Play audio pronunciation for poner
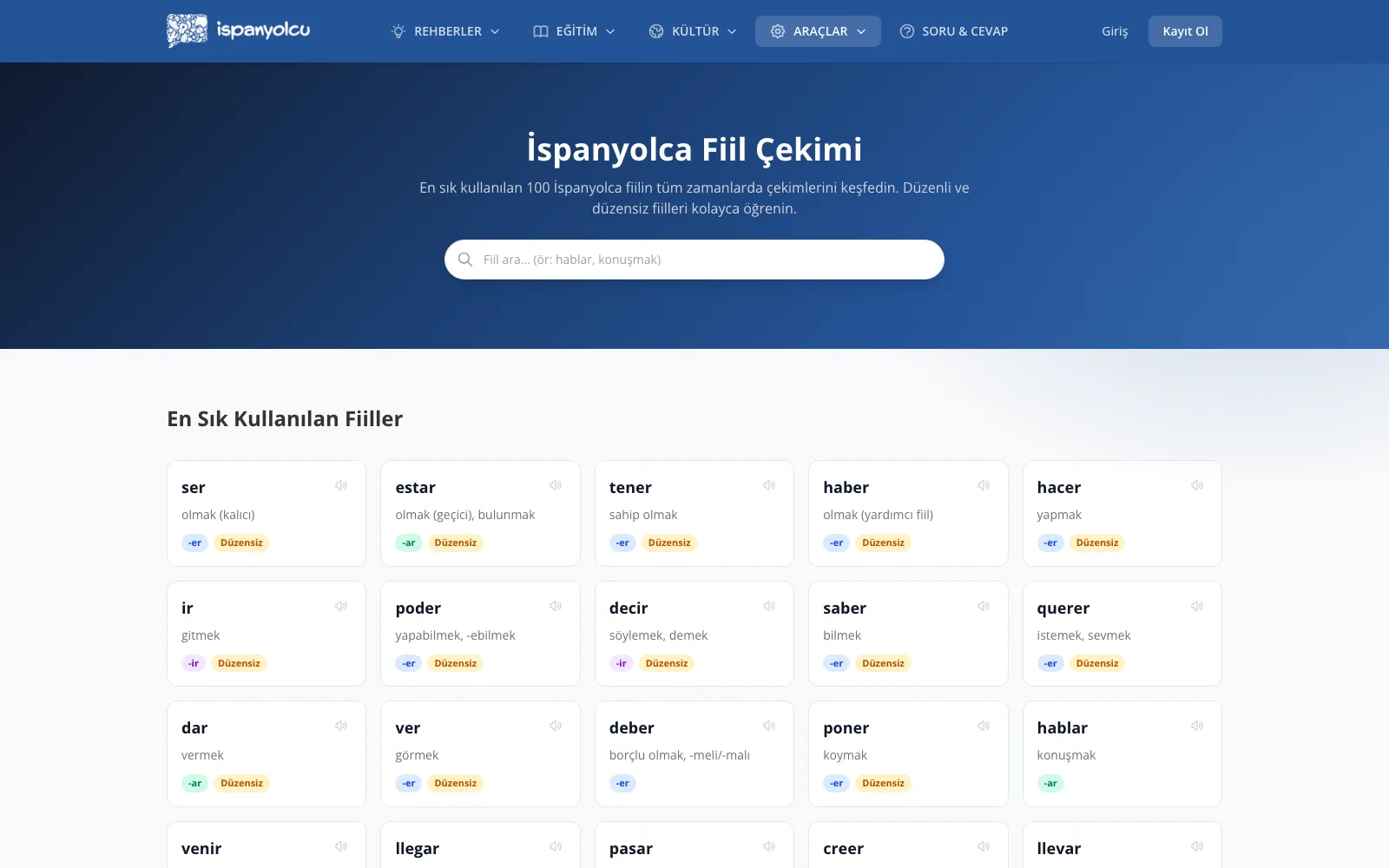The width and height of the screenshot is (1389, 868). (984, 726)
